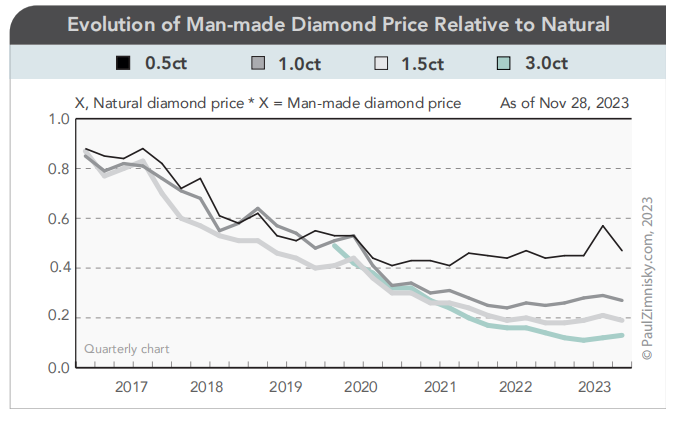Select the 0.5ct legend label
This screenshot has width=675, height=421.
tap(166, 63)
